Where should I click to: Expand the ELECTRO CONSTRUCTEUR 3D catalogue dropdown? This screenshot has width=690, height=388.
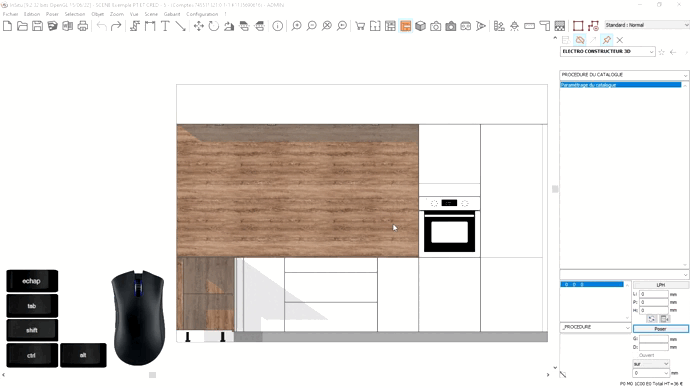coord(607,51)
